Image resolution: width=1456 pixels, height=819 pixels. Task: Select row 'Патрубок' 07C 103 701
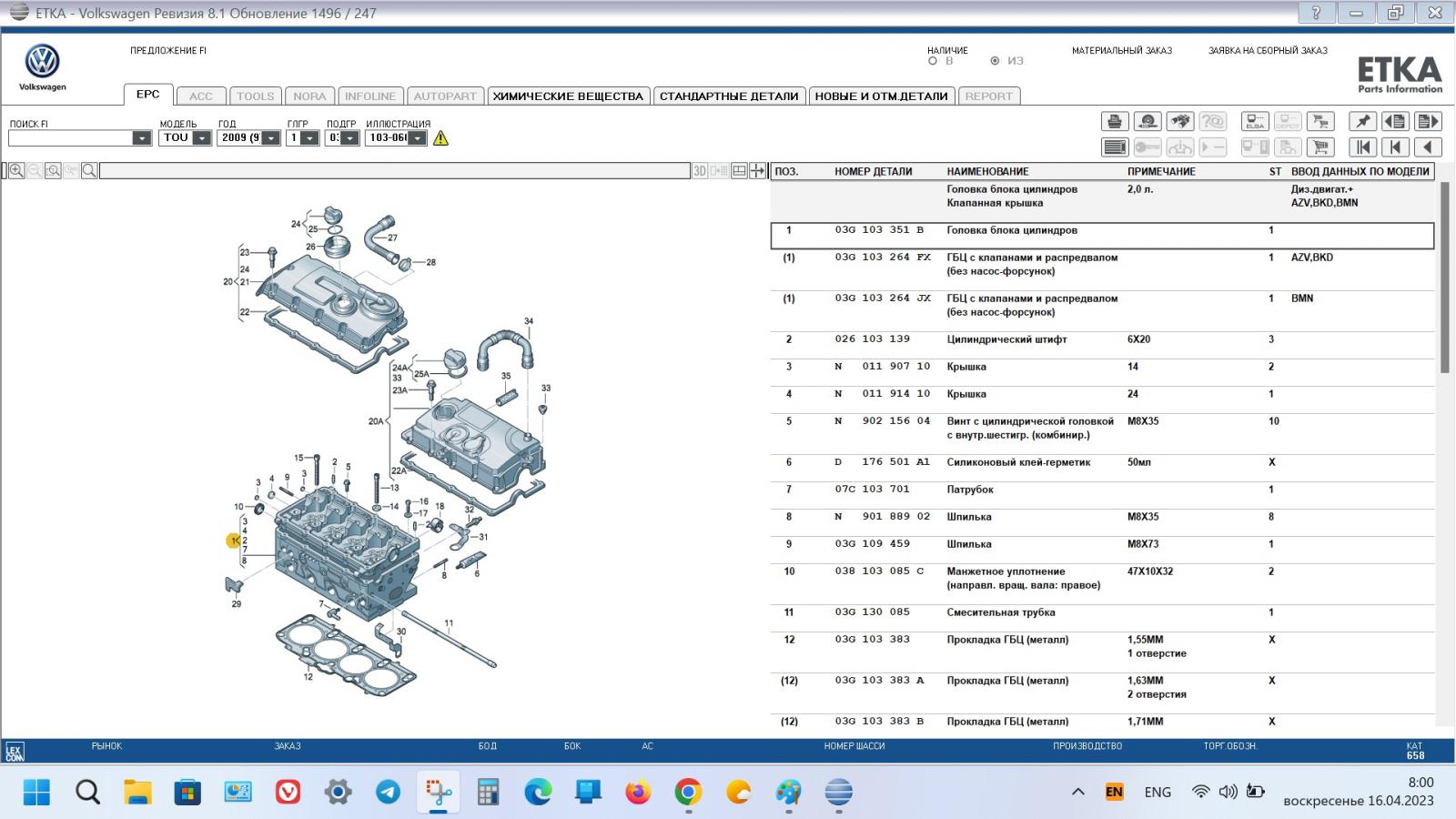point(1102,495)
